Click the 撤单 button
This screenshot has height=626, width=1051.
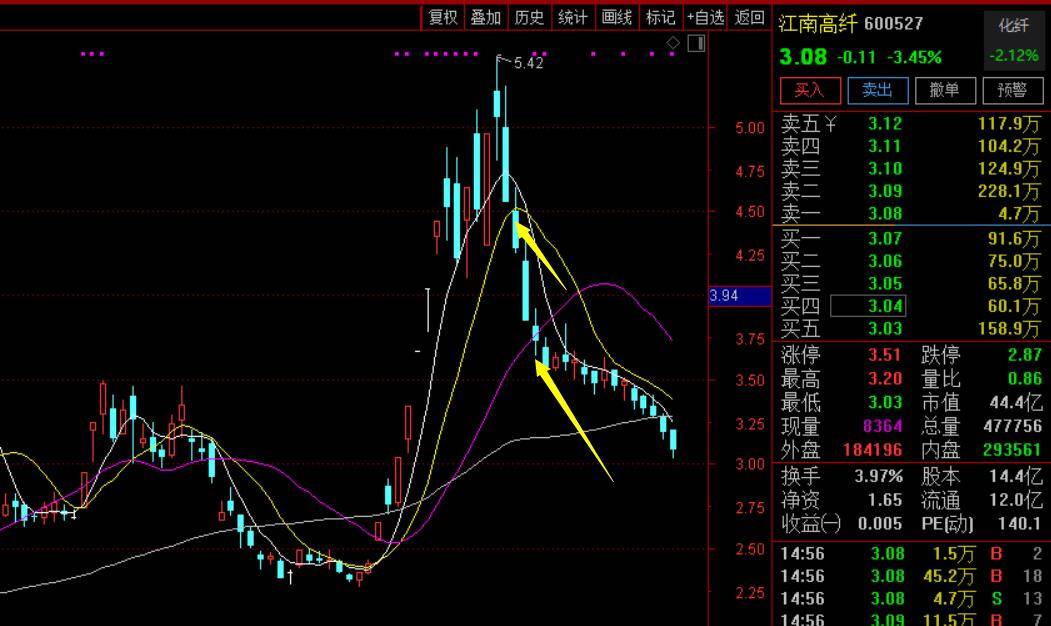tap(945, 90)
